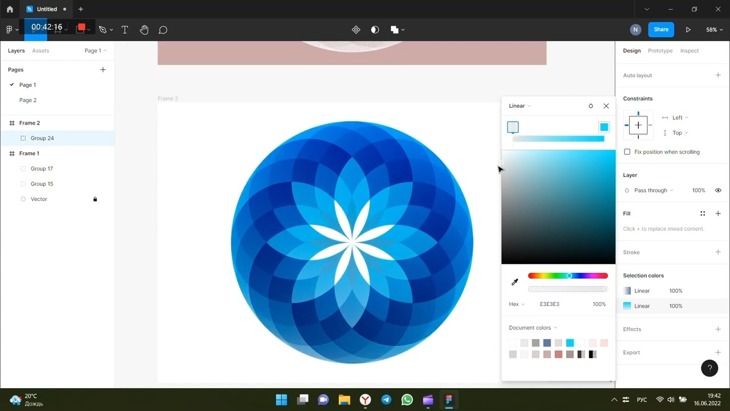Enable Fix position when scrolling
730x411 pixels.
(627, 152)
